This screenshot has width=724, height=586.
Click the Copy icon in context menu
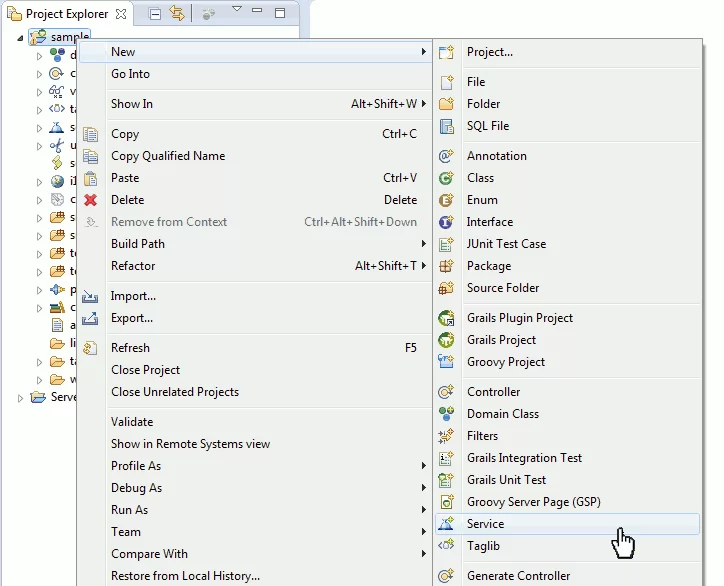(x=90, y=134)
